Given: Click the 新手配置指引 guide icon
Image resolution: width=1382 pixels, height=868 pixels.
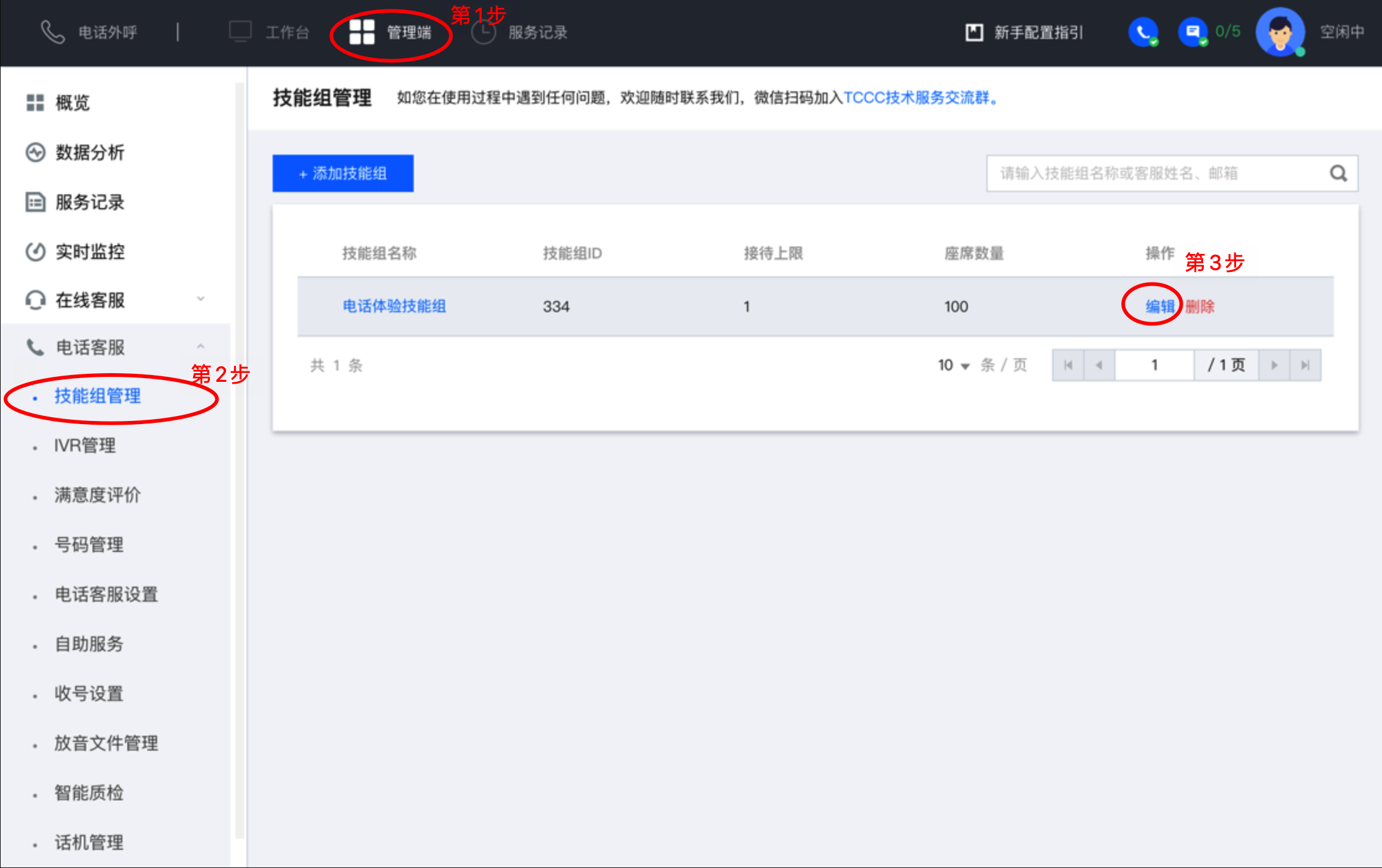Looking at the screenshot, I should [x=974, y=32].
